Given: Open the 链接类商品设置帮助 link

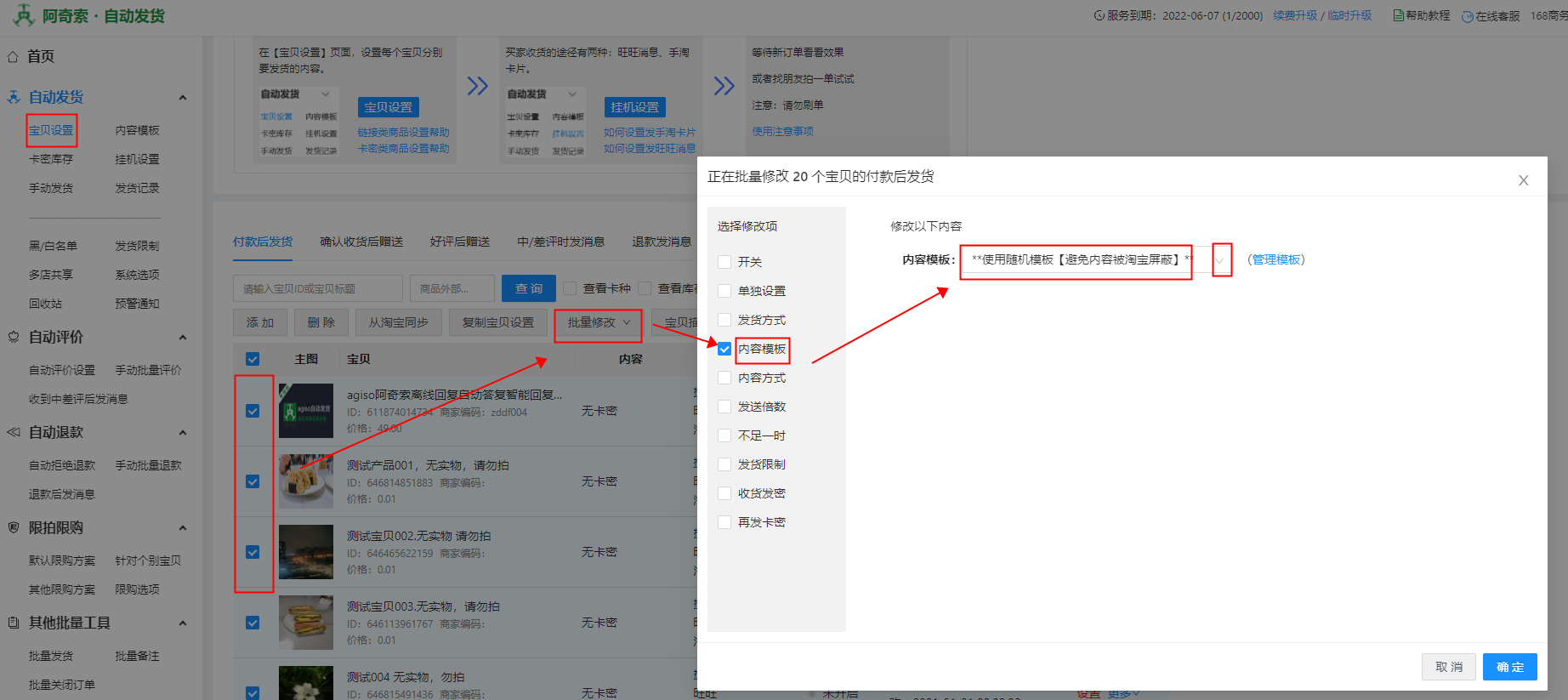Looking at the screenshot, I should [x=403, y=132].
